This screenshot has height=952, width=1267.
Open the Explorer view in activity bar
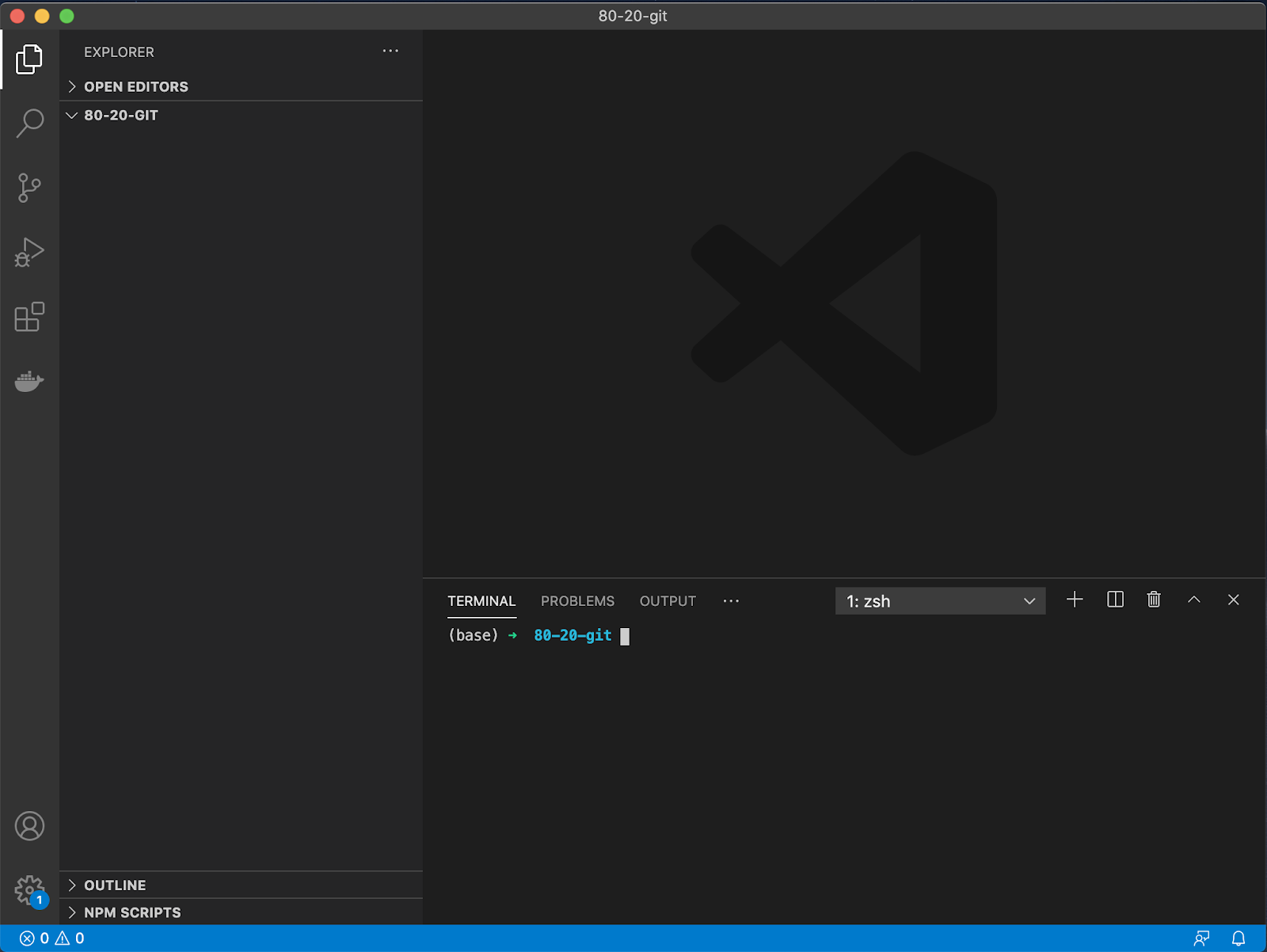pyautogui.click(x=29, y=59)
